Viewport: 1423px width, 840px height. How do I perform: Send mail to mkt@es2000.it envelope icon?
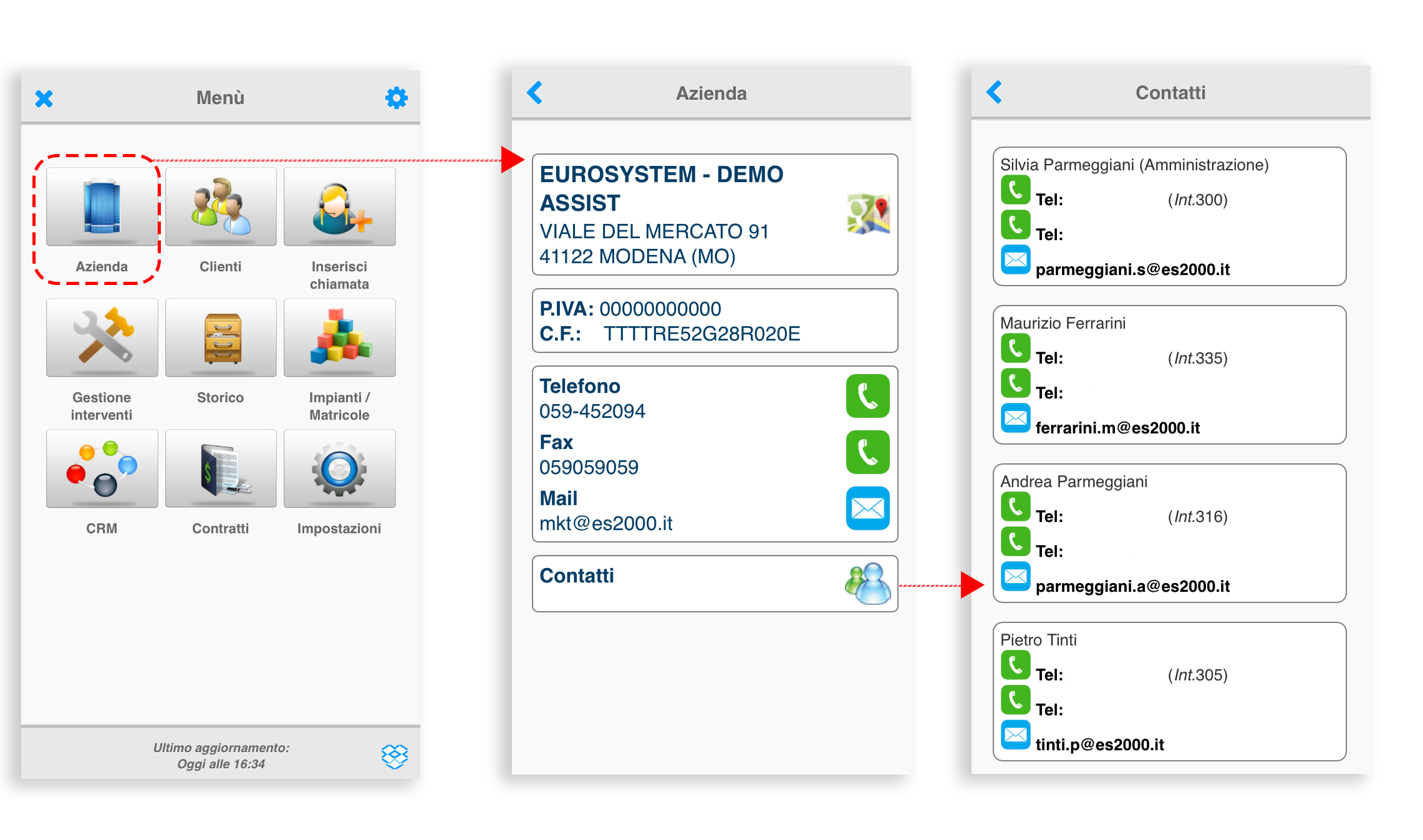(867, 508)
